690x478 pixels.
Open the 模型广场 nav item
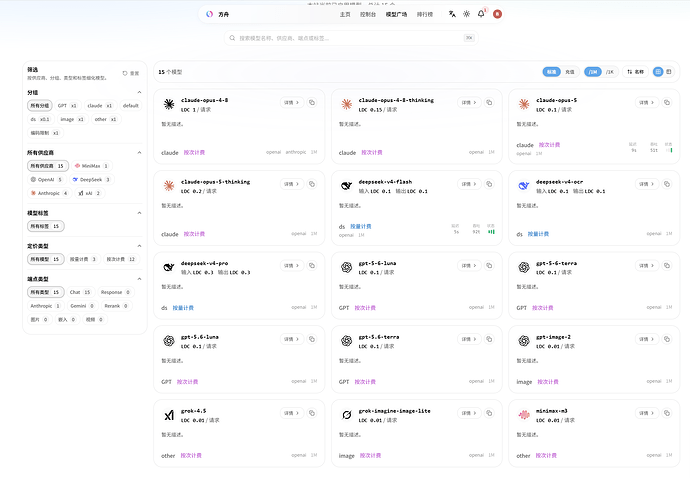(x=396, y=15)
